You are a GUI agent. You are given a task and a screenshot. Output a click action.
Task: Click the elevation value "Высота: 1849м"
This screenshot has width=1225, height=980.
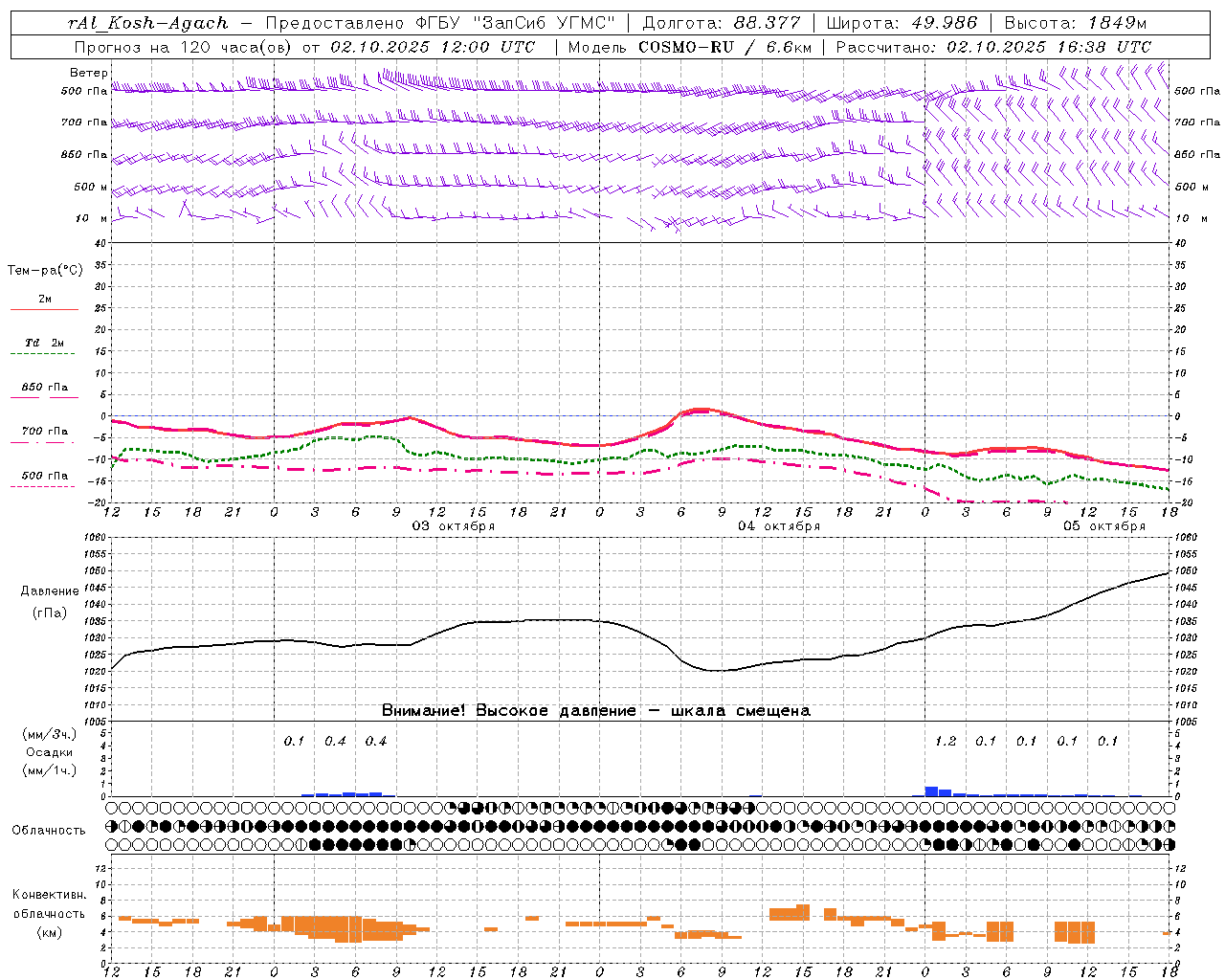(x=1076, y=23)
